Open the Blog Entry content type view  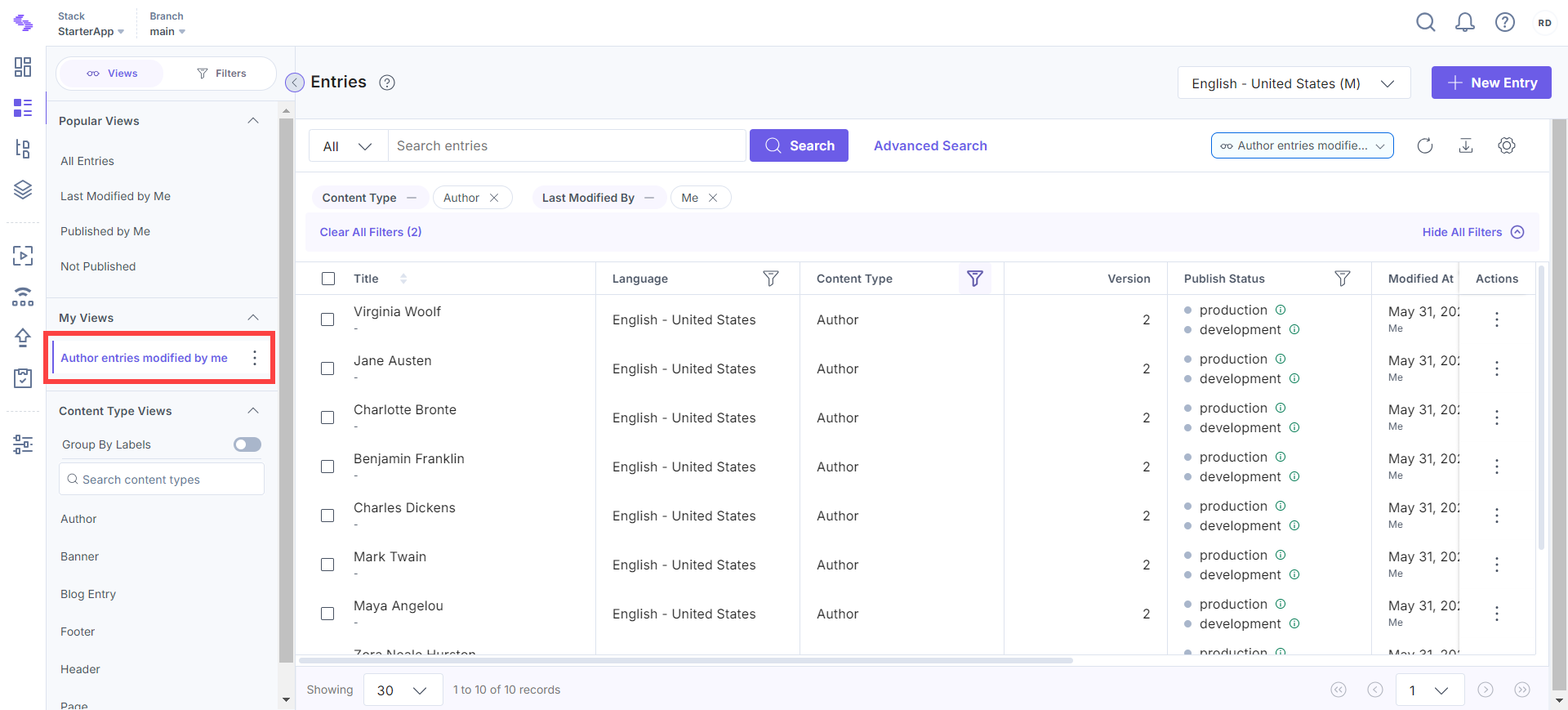coord(88,594)
